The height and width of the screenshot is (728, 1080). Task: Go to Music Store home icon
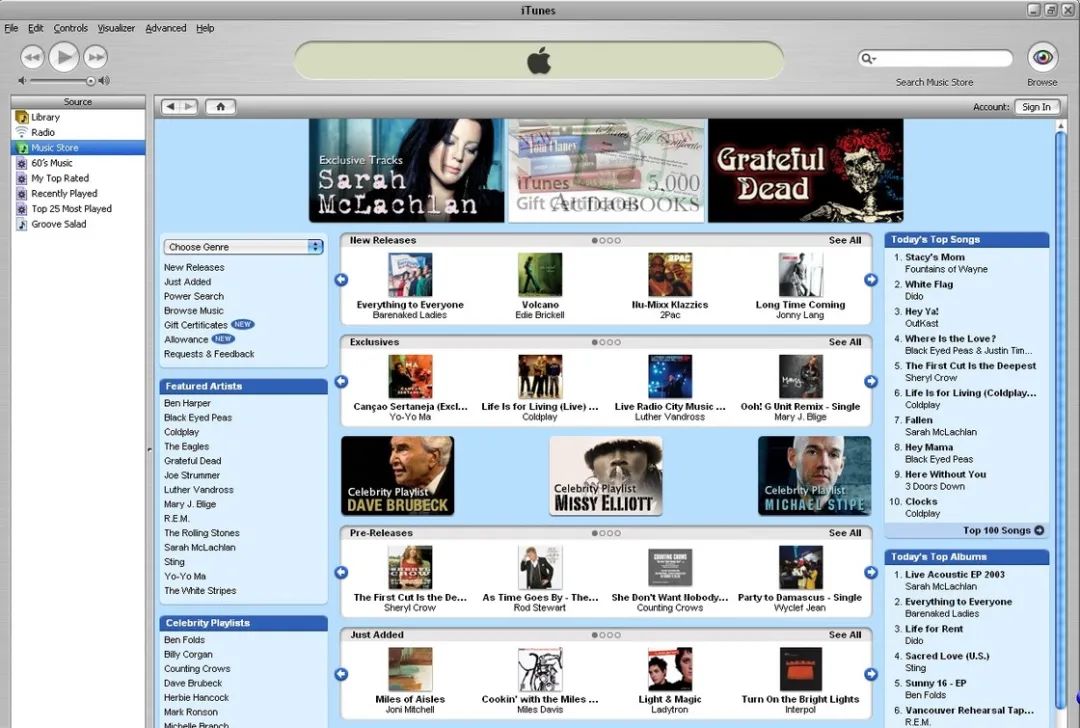220,107
